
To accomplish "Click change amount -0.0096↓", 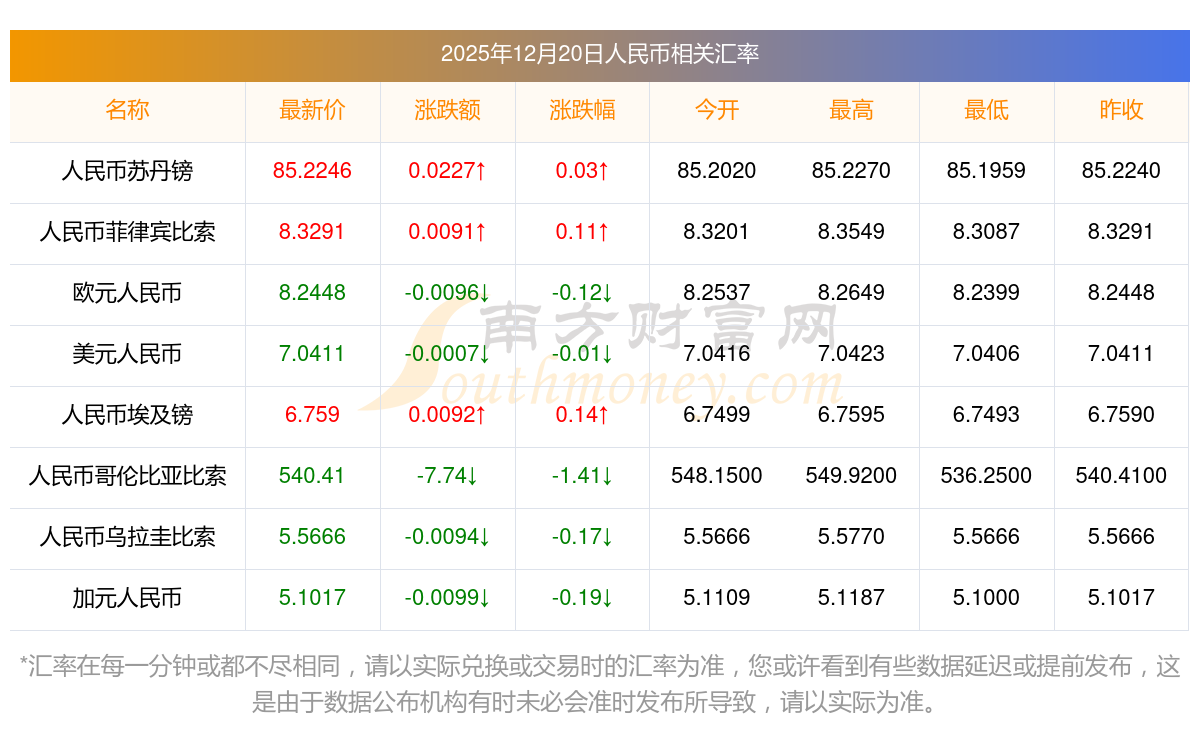I will coord(447,293).
